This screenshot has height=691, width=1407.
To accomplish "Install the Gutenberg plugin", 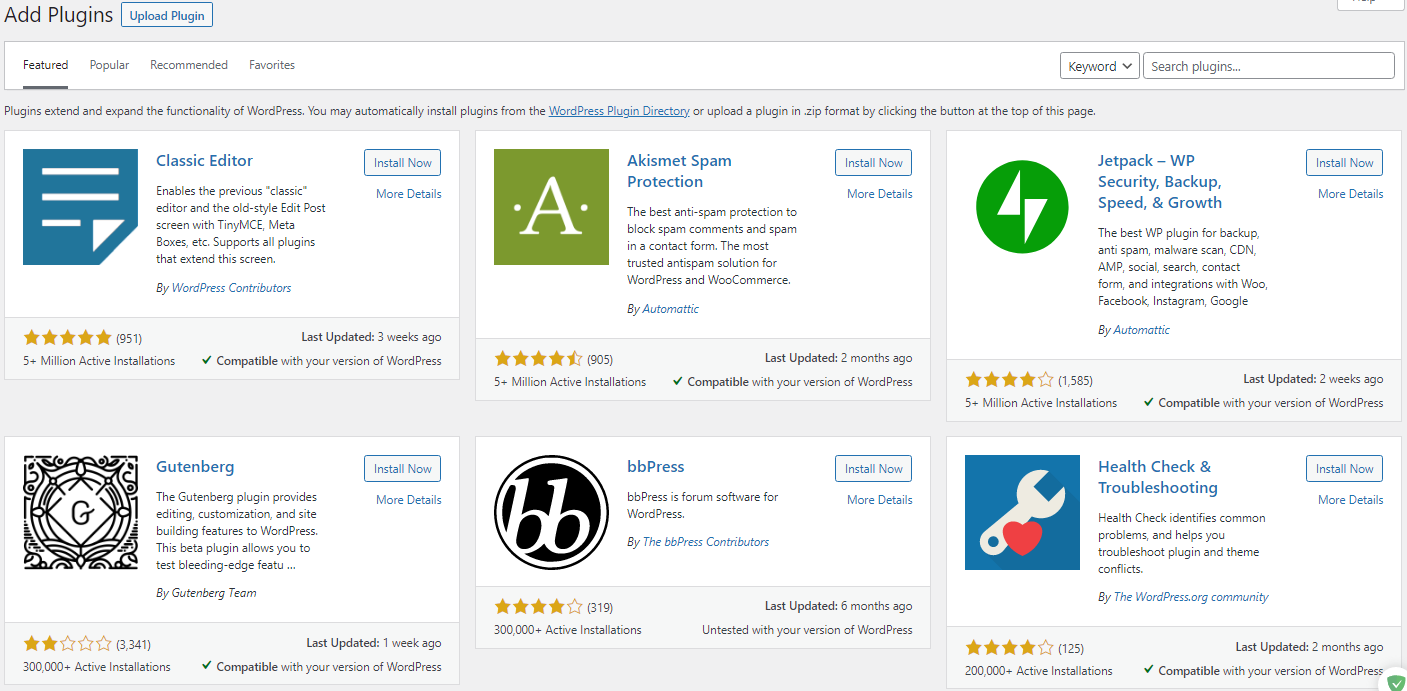I will tap(403, 469).
